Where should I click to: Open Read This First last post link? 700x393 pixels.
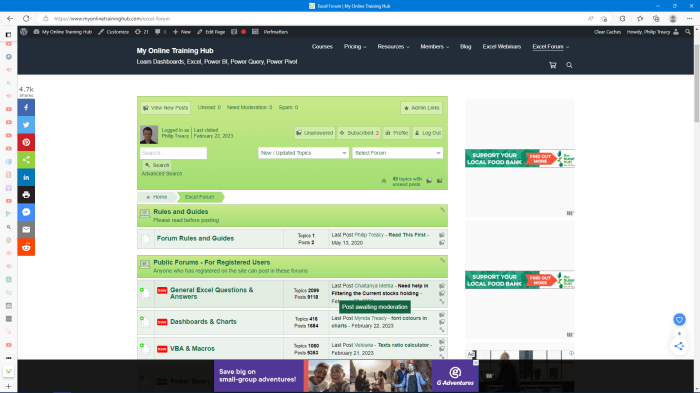[x=407, y=234]
